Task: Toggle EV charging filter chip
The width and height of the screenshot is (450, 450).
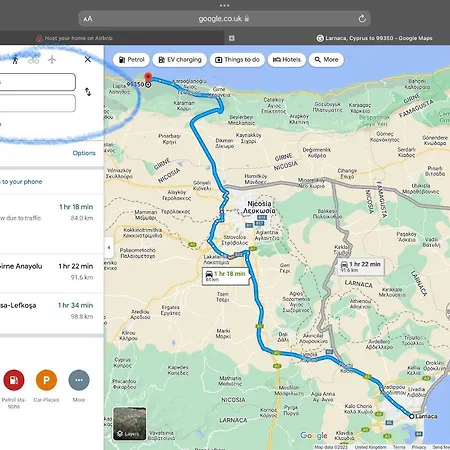Action: click(180, 60)
